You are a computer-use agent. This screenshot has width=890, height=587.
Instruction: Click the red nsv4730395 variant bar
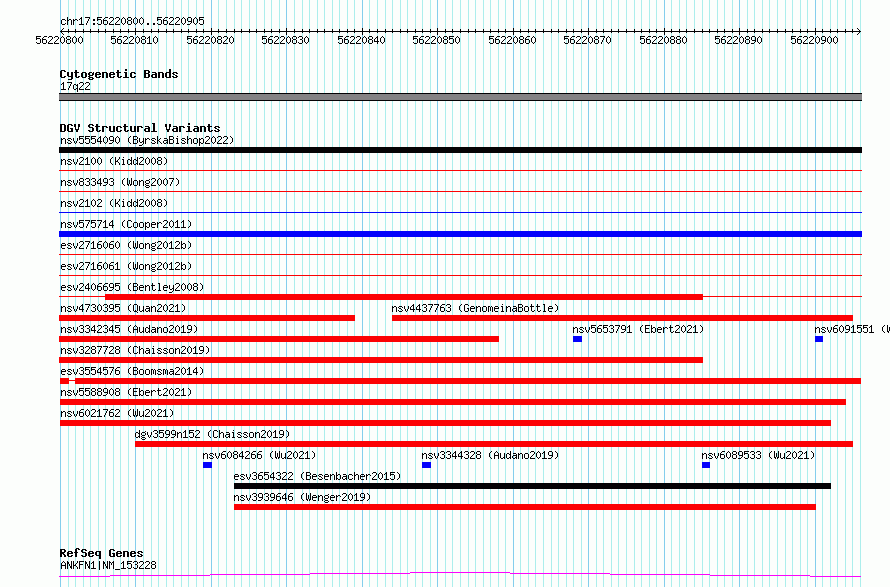click(x=207, y=318)
